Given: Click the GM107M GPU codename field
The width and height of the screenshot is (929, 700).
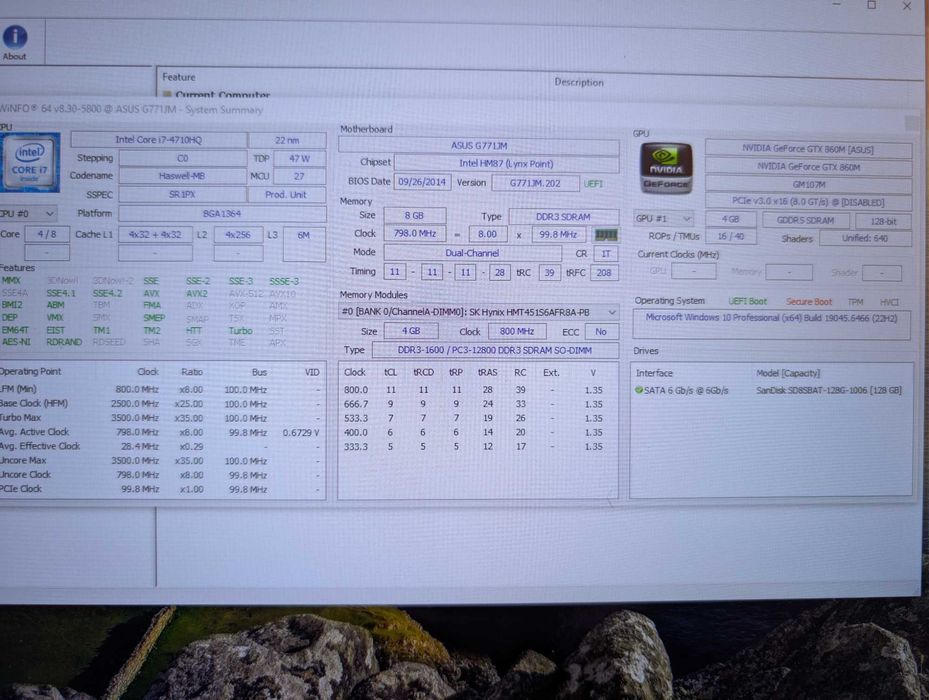Looking at the screenshot, I should [x=809, y=185].
